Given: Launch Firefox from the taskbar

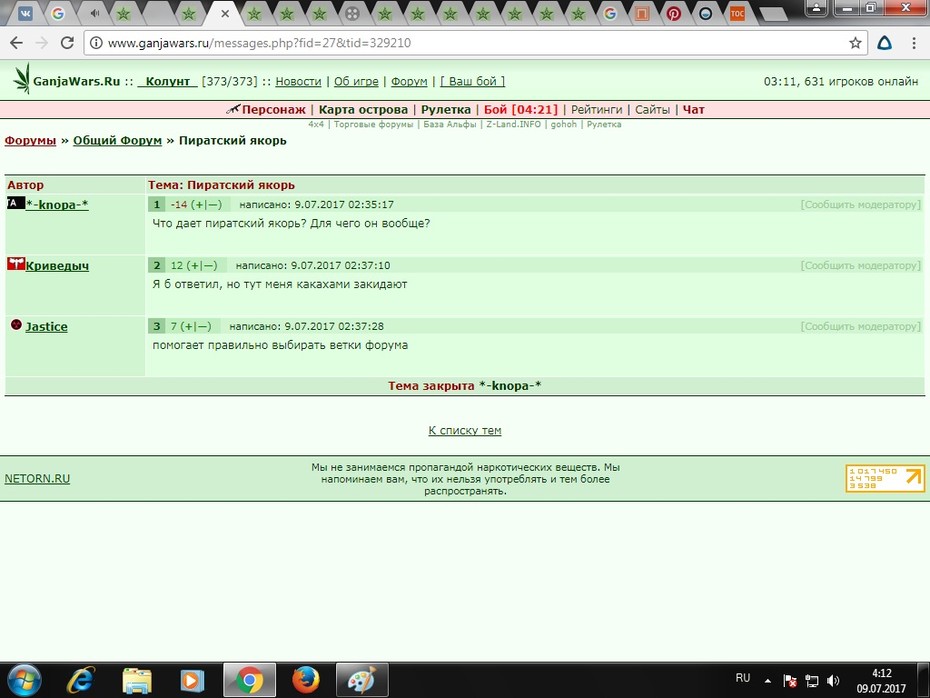Looking at the screenshot, I should coord(305,680).
